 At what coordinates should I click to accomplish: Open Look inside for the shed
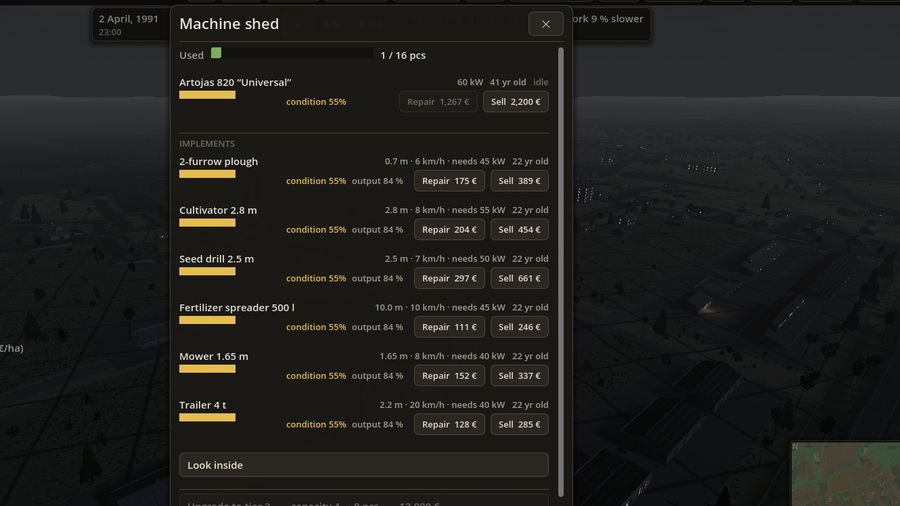364,465
